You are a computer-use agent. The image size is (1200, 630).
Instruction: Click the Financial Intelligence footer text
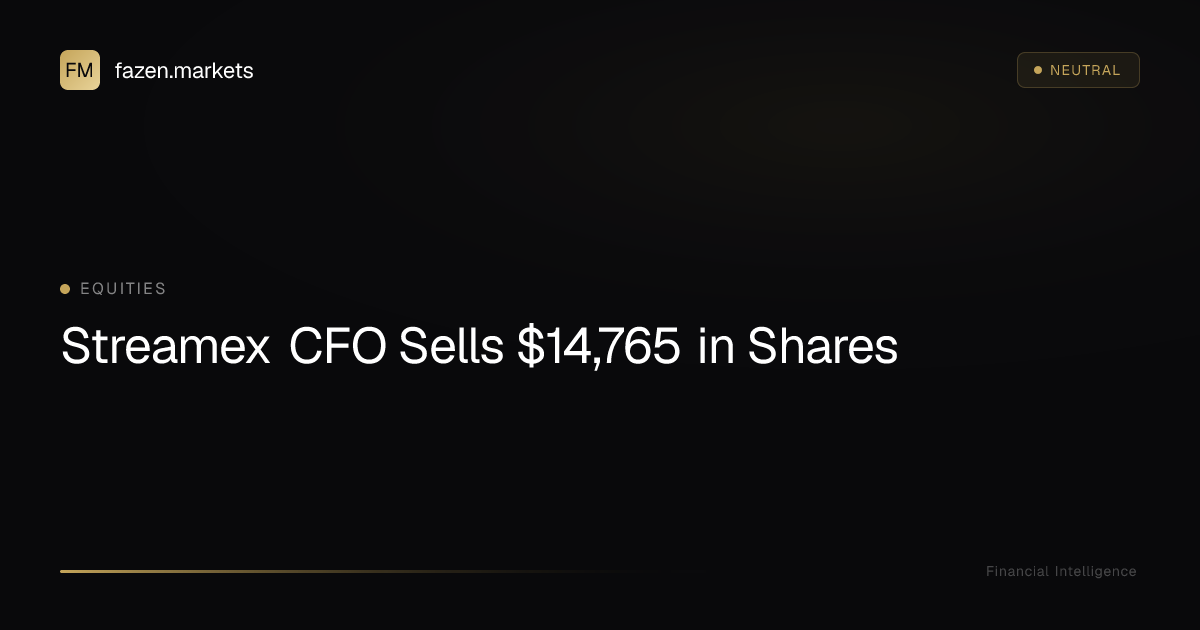coord(1061,571)
